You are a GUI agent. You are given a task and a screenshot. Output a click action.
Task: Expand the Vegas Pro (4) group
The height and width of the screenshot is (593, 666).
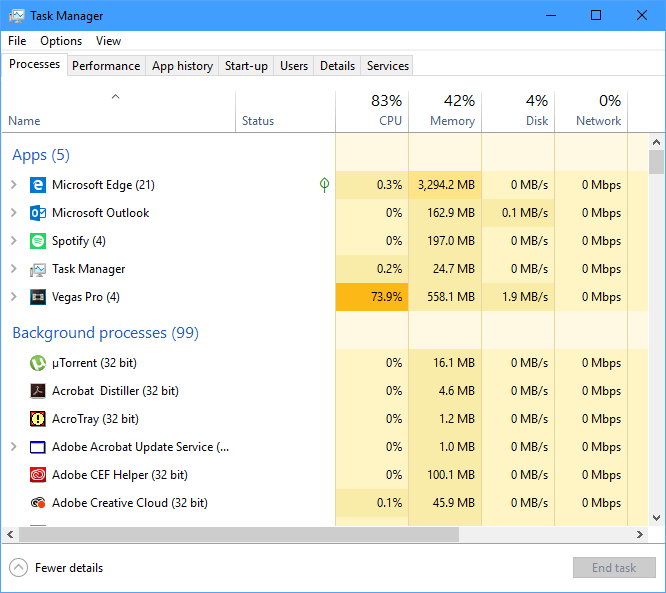click(14, 297)
